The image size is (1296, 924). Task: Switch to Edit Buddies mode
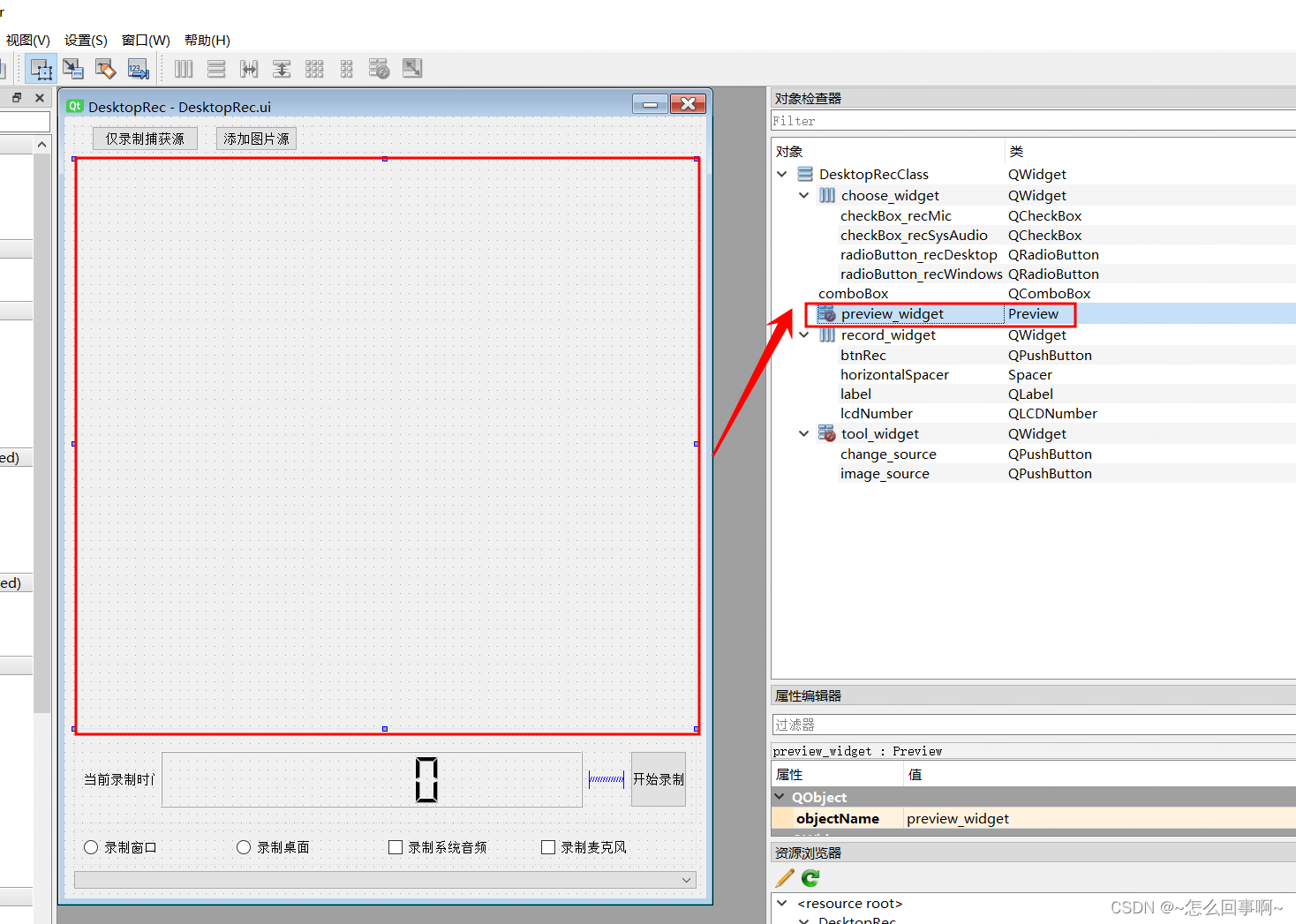coord(106,69)
